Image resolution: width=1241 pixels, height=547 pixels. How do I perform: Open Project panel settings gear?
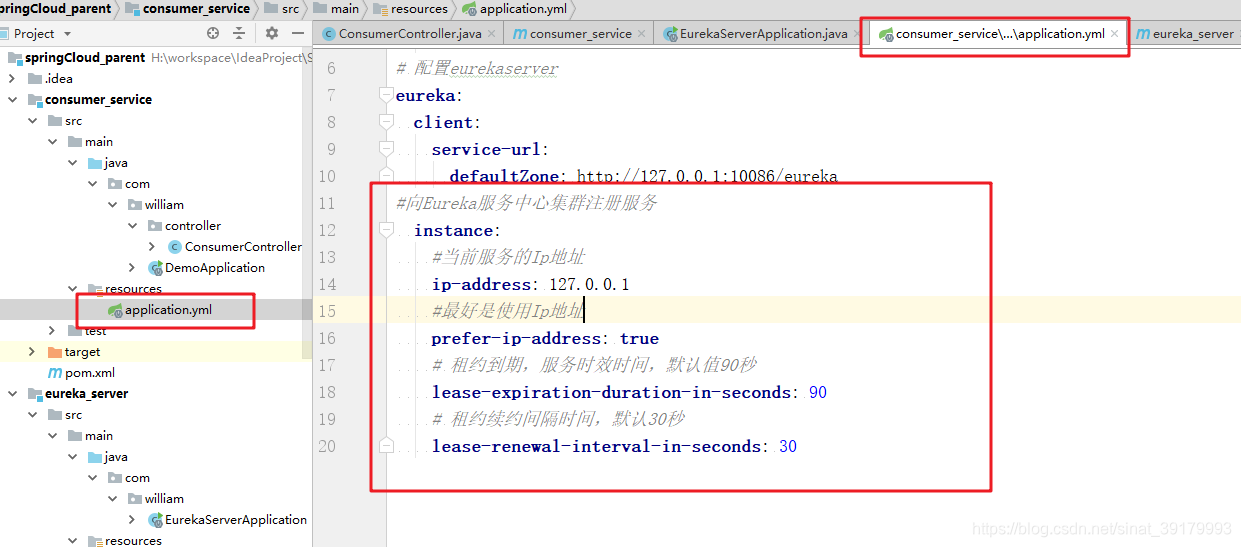tap(271, 33)
